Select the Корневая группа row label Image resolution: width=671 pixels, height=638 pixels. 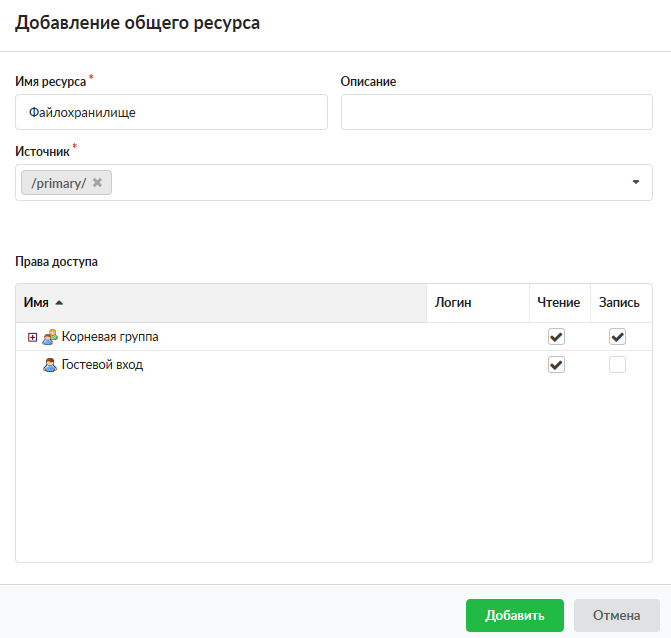click(110, 337)
